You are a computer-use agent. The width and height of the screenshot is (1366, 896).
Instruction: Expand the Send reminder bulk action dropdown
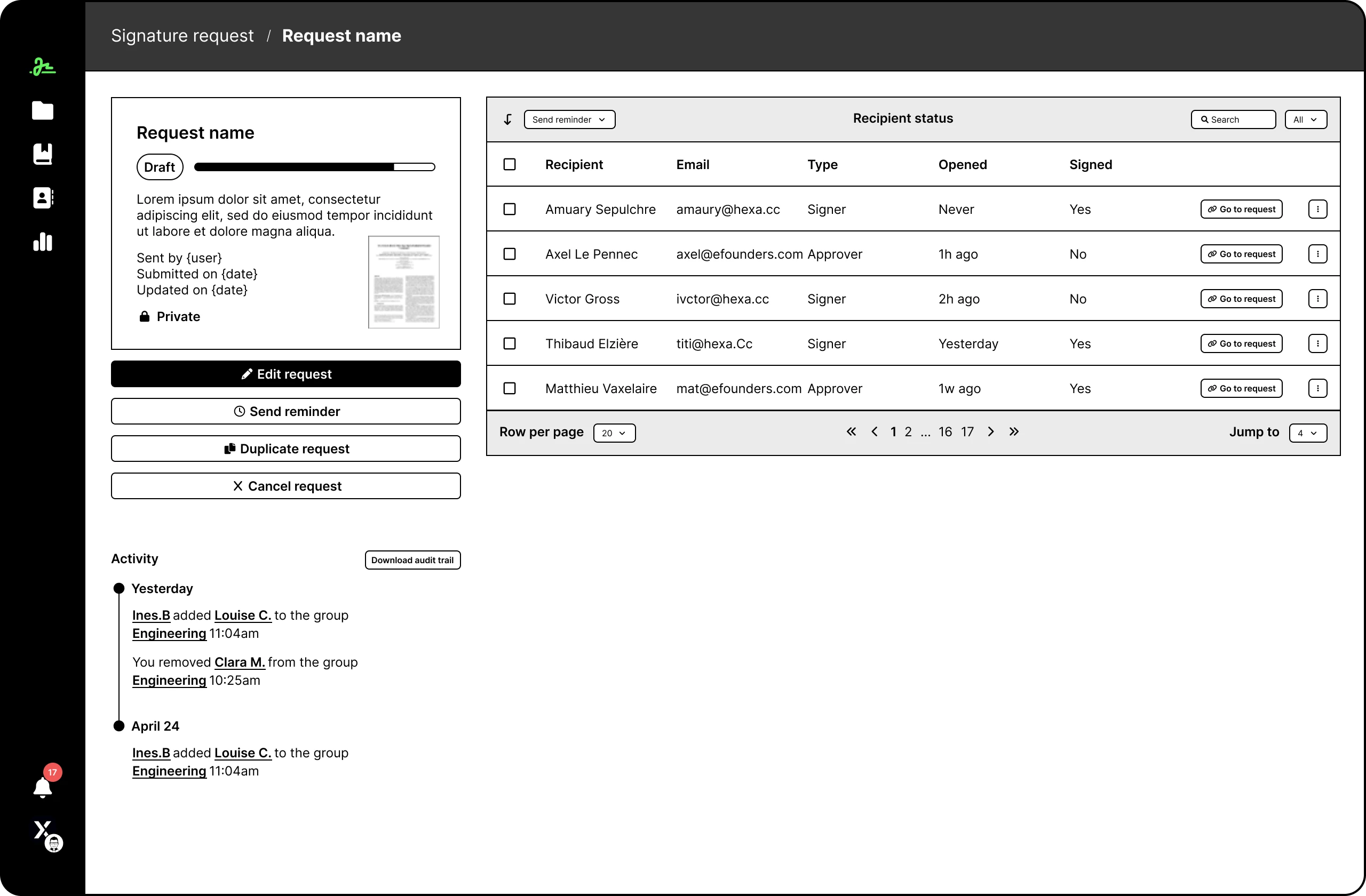click(569, 119)
